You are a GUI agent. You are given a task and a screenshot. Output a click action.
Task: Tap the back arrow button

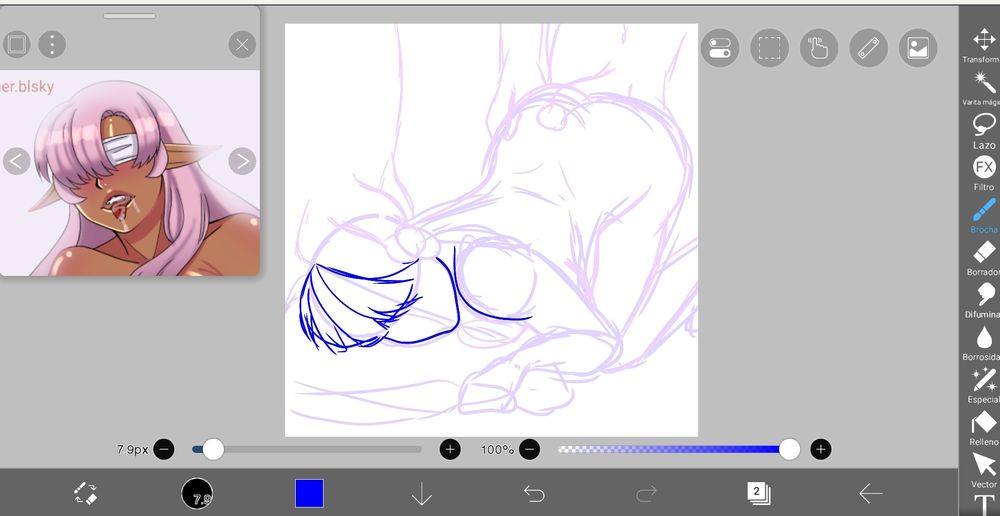[x=871, y=494]
